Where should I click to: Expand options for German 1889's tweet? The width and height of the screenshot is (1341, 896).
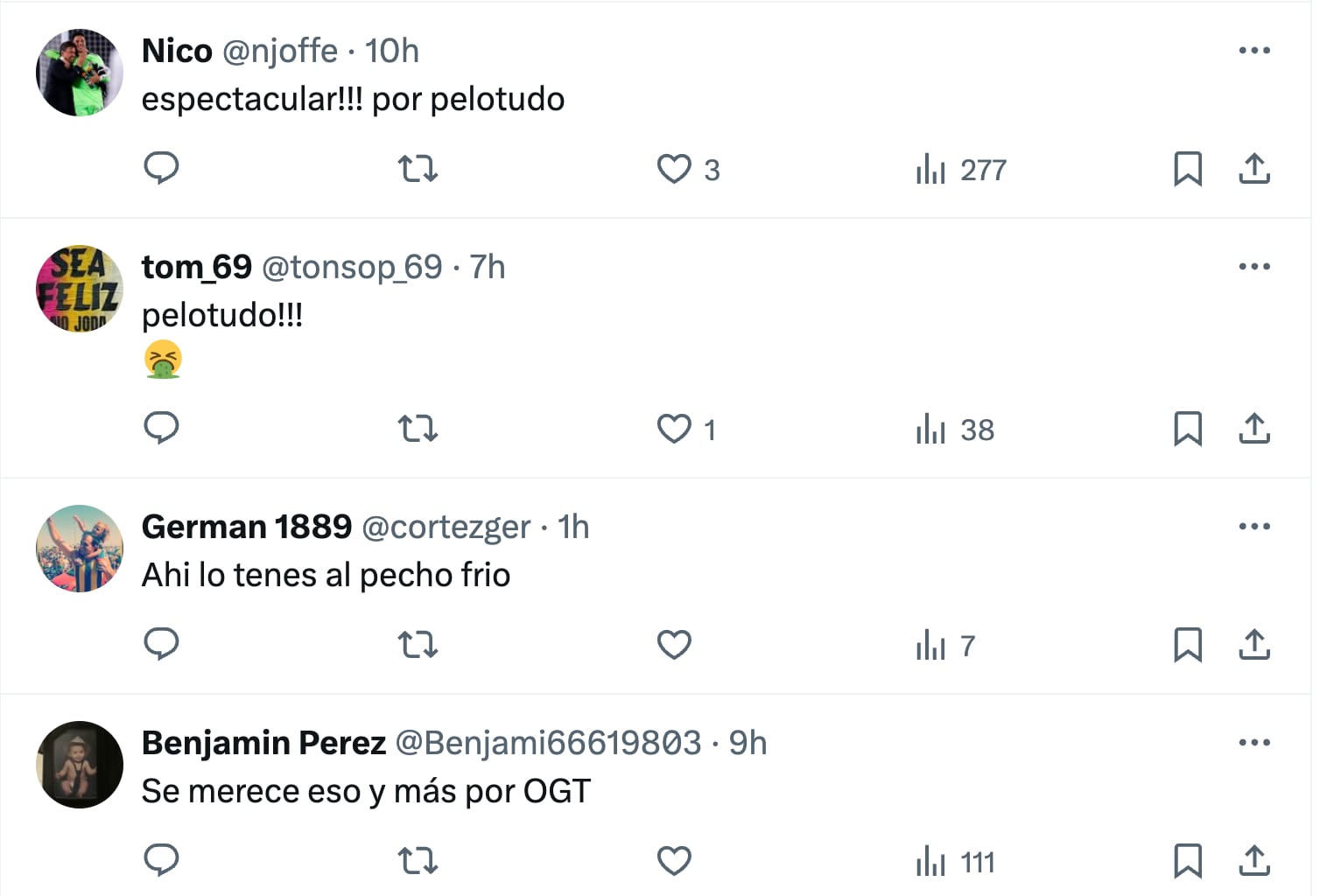[1253, 527]
